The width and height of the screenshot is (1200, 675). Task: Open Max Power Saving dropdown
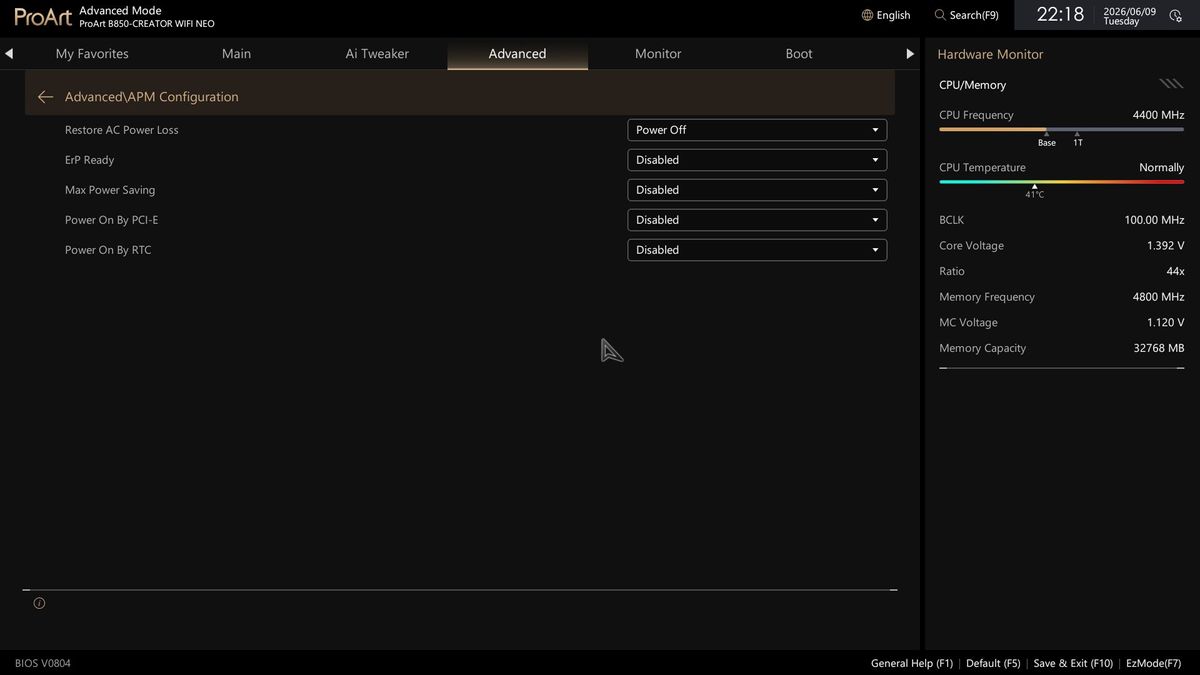coord(757,190)
